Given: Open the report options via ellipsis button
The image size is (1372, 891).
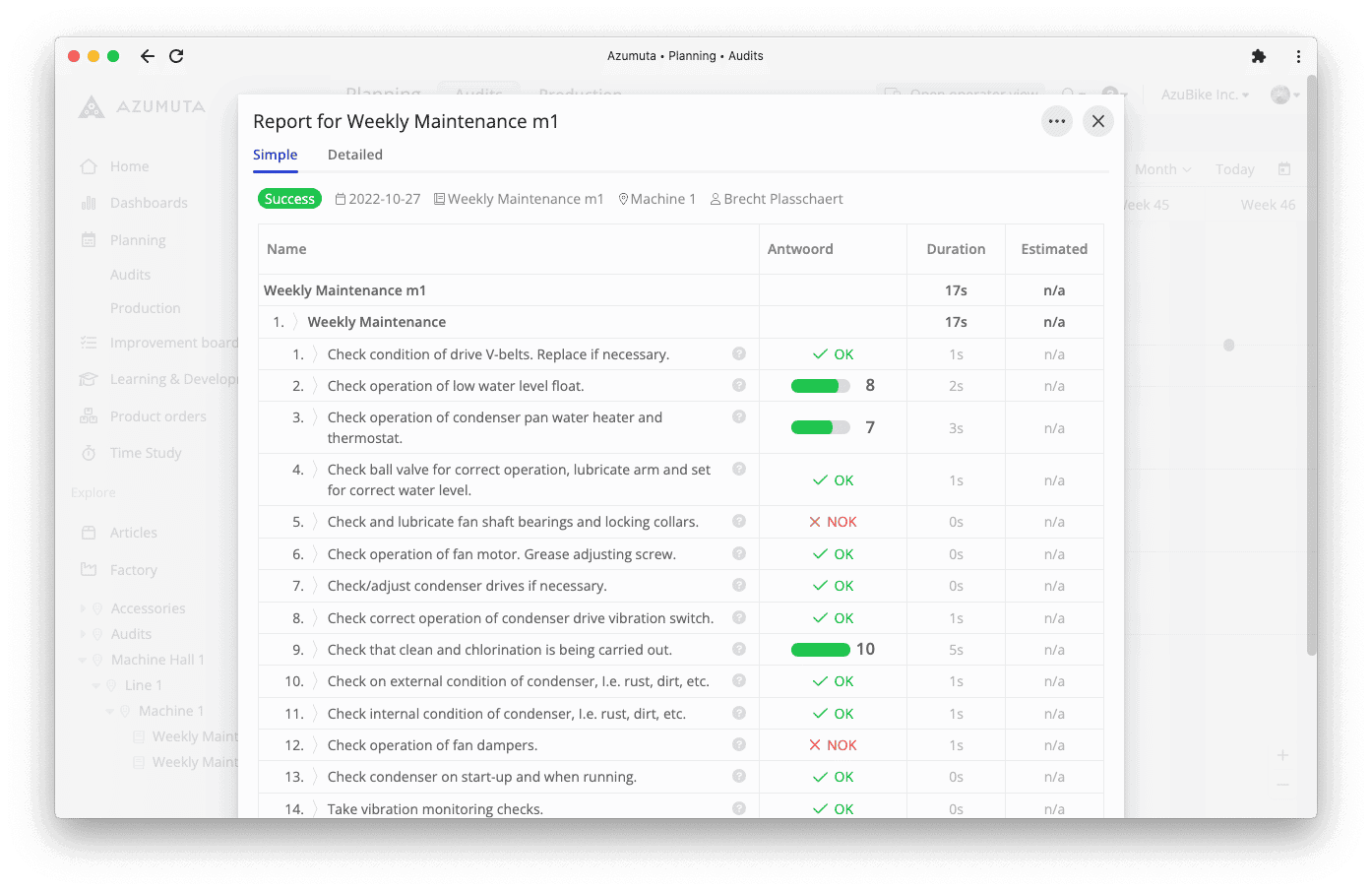Looking at the screenshot, I should coord(1057,121).
